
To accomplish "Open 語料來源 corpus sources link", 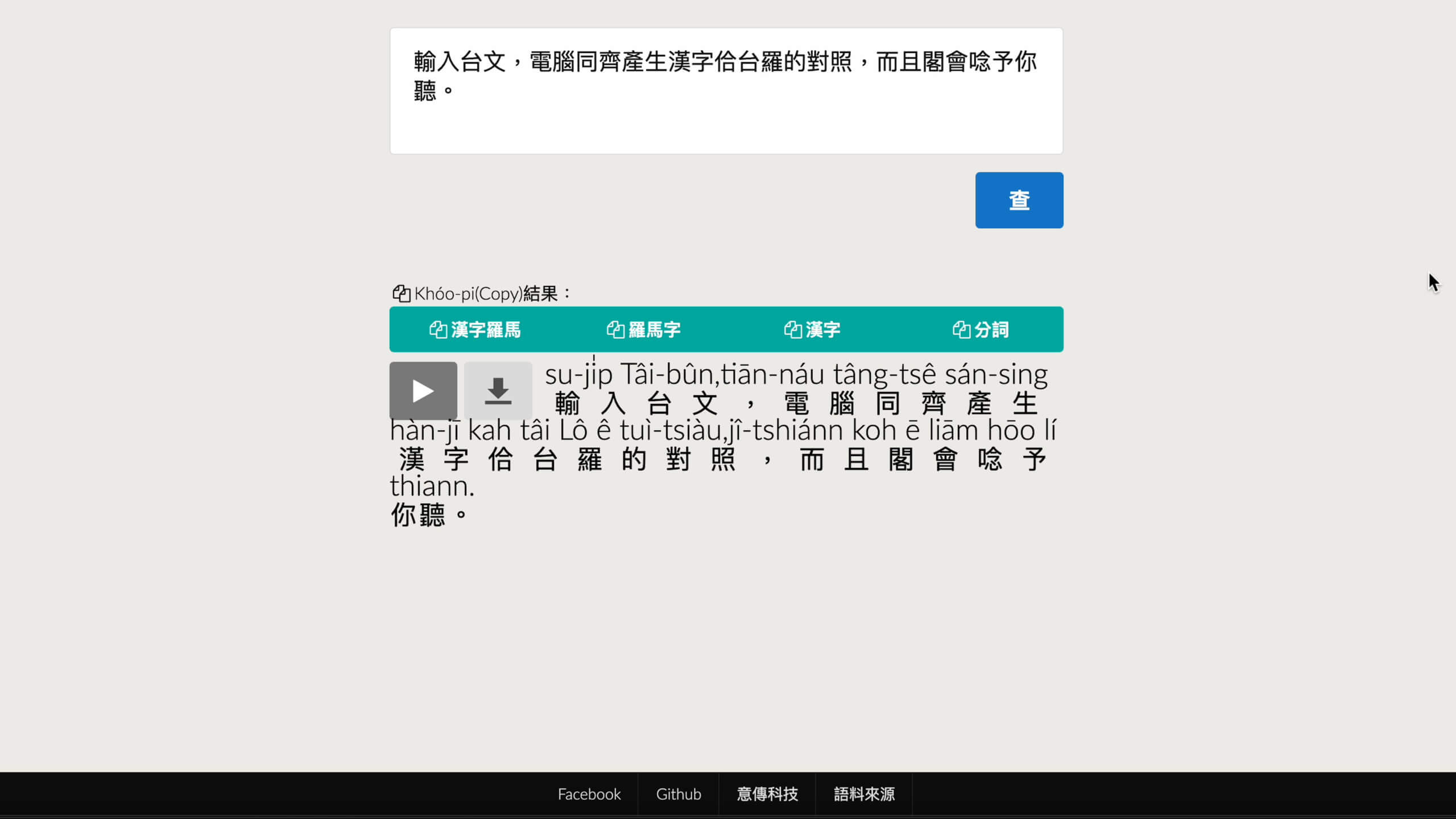I will (x=864, y=794).
